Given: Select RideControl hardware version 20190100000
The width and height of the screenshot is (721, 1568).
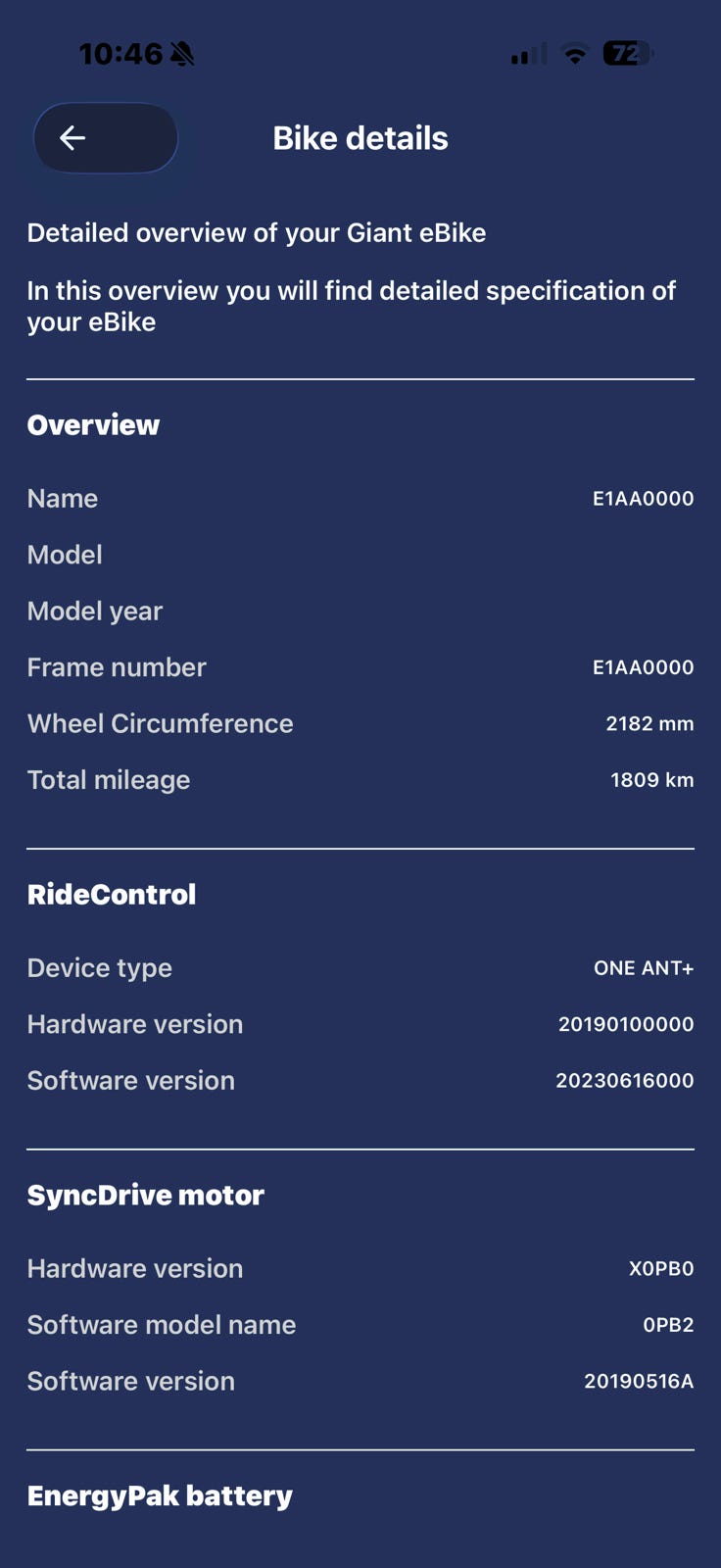Looking at the screenshot, I should (x=626, y=1024).
